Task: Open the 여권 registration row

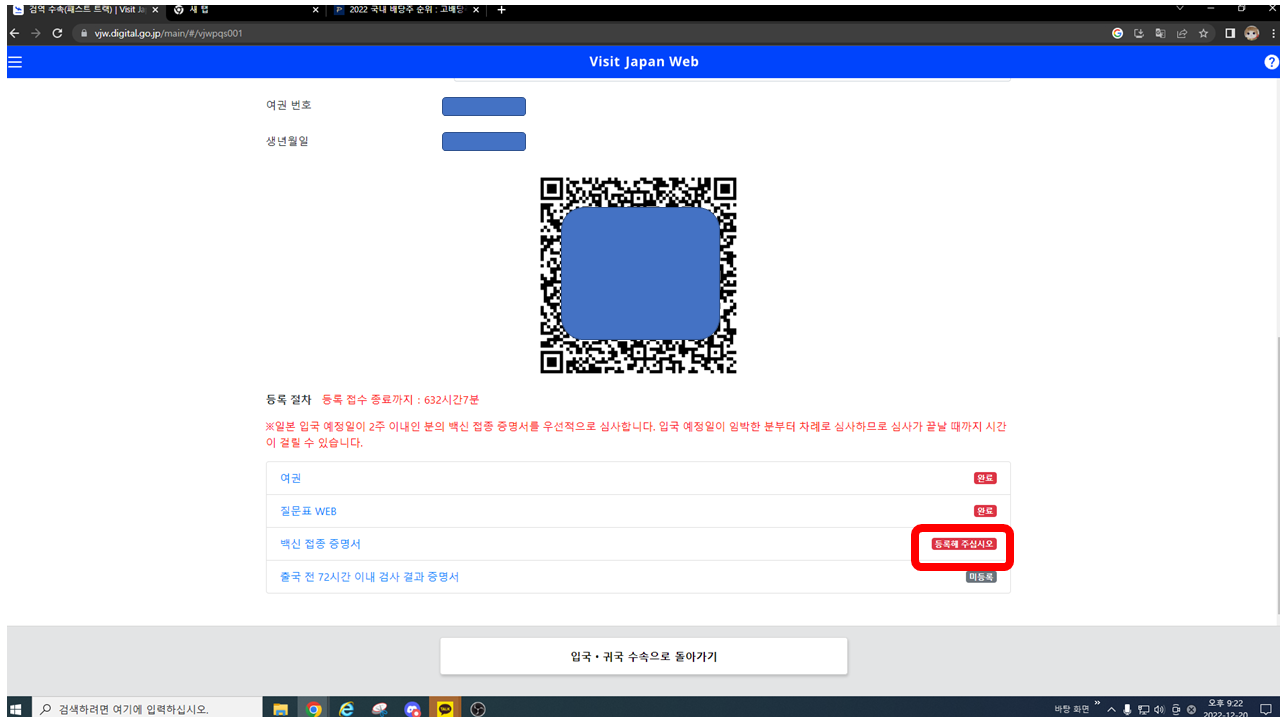Action: point(638,478)
